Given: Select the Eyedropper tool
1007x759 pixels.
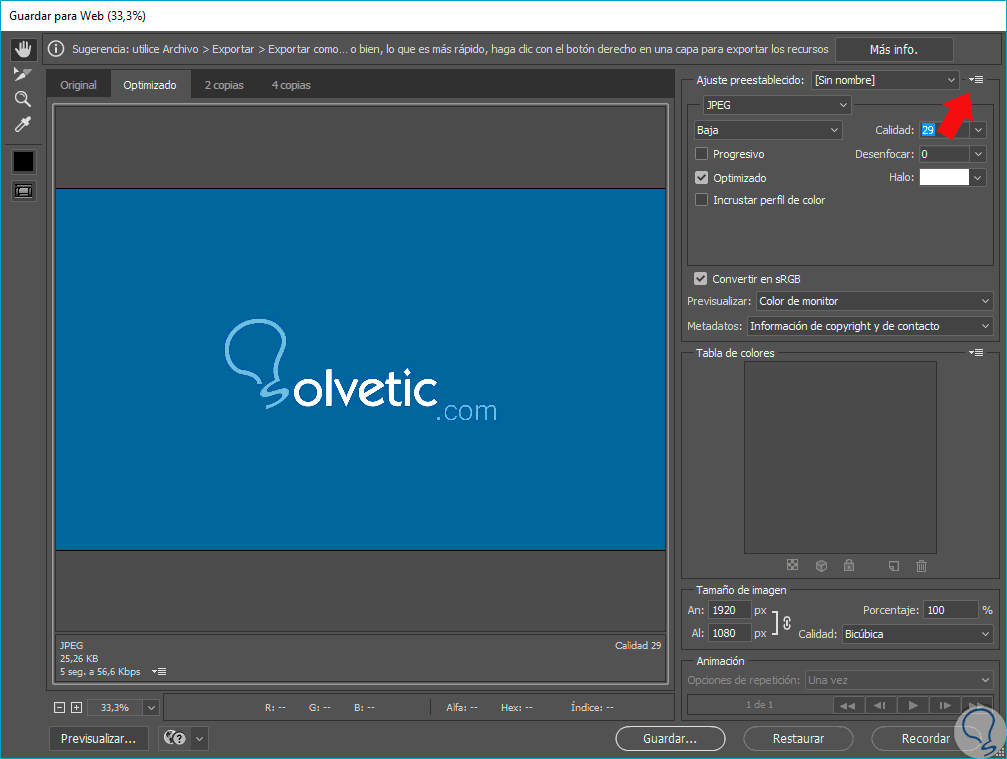Looking at the screenshot, I should point(22,125).
